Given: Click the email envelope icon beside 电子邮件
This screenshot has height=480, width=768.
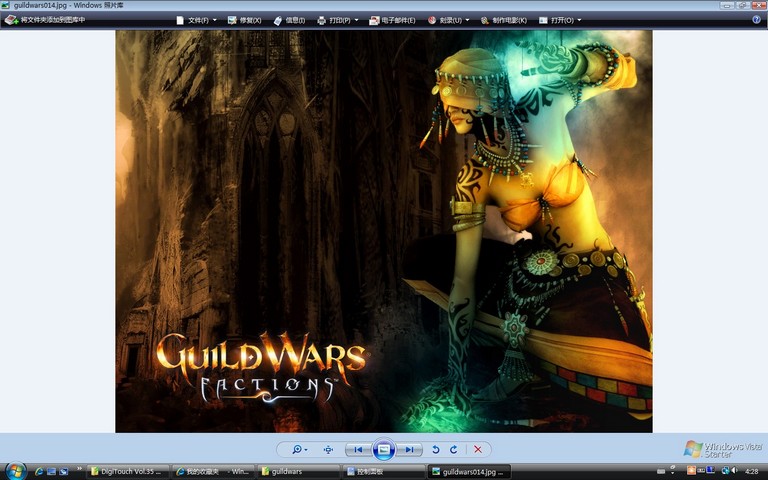Looking at the screenshot, I should (x=374, y=20).
